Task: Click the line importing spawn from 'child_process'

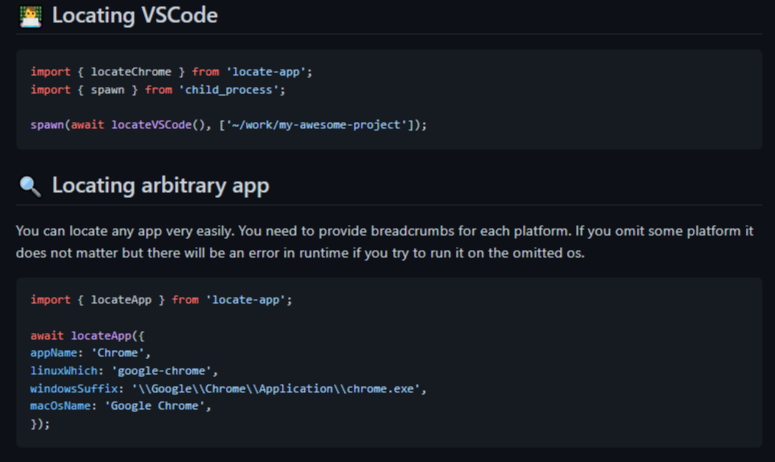Action: coord(158,90)
